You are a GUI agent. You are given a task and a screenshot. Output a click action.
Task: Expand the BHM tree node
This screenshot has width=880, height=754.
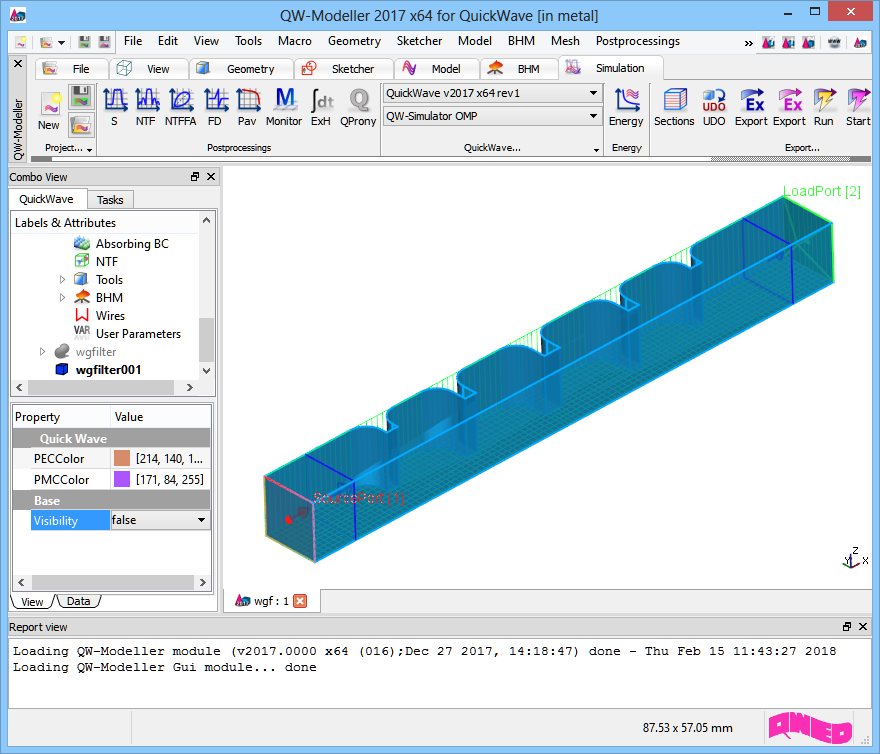pyautogui.click(x=63, y=298)
